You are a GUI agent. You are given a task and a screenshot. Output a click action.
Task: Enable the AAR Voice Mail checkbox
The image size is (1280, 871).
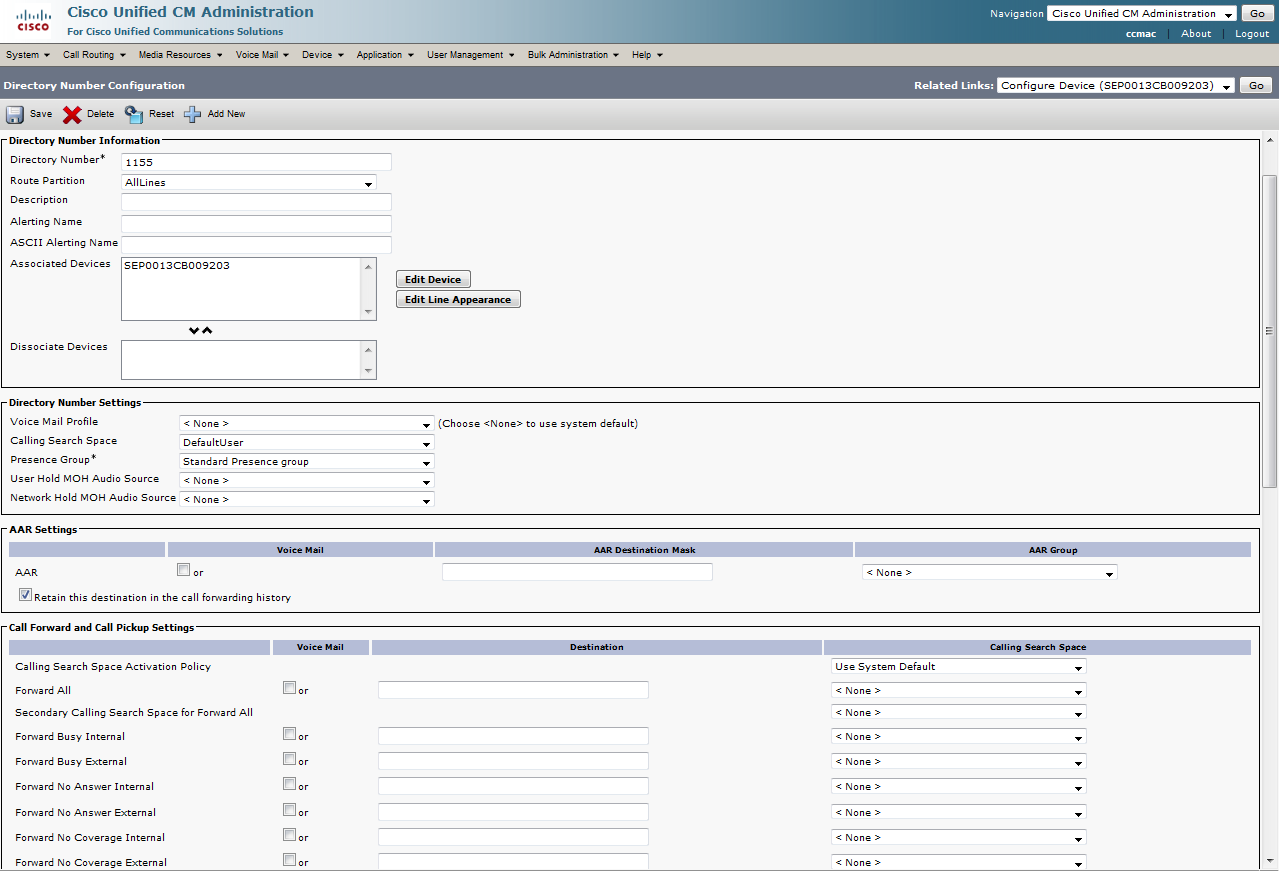183,570
